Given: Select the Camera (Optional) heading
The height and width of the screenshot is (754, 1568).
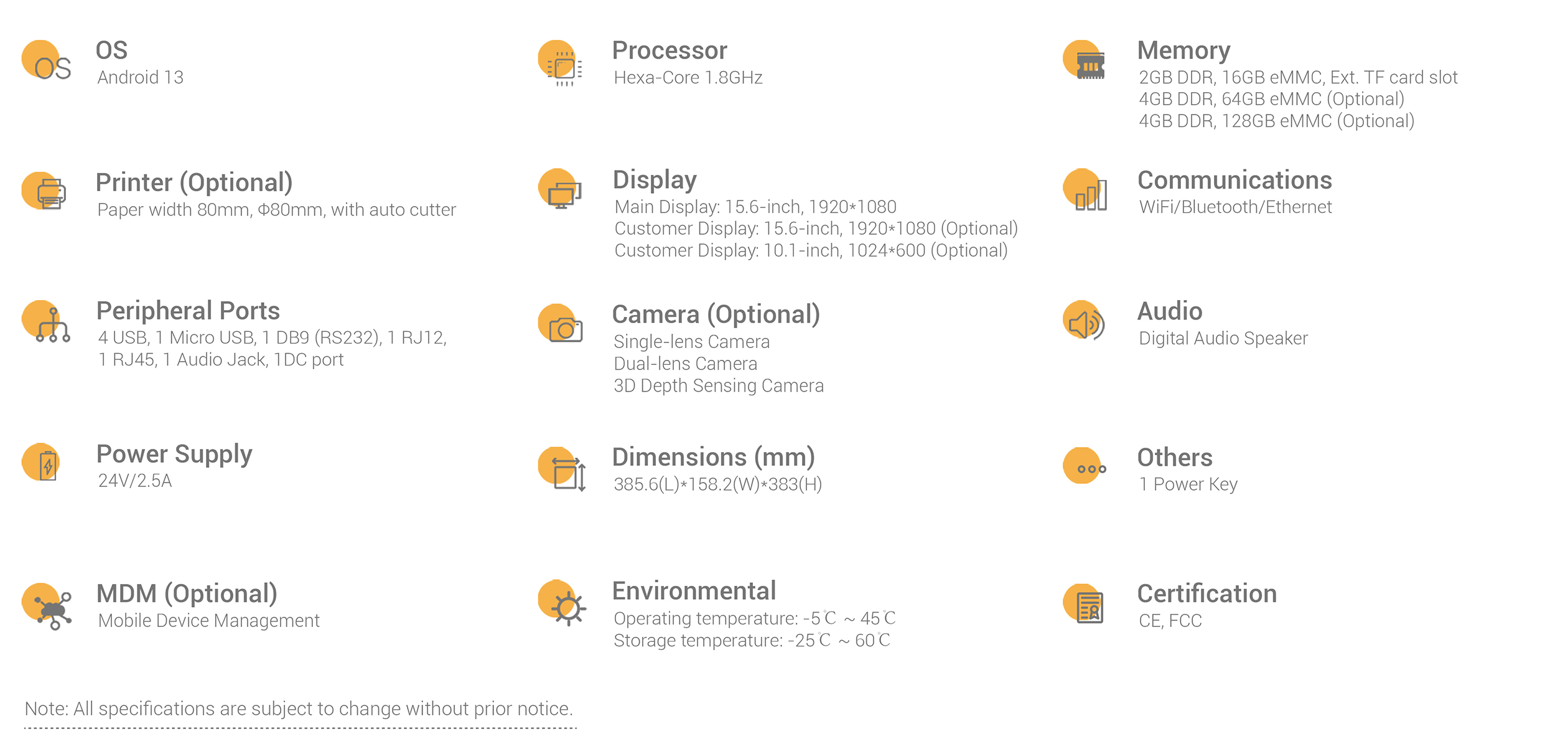Looking at the screenshot, I should click(716, 314).
